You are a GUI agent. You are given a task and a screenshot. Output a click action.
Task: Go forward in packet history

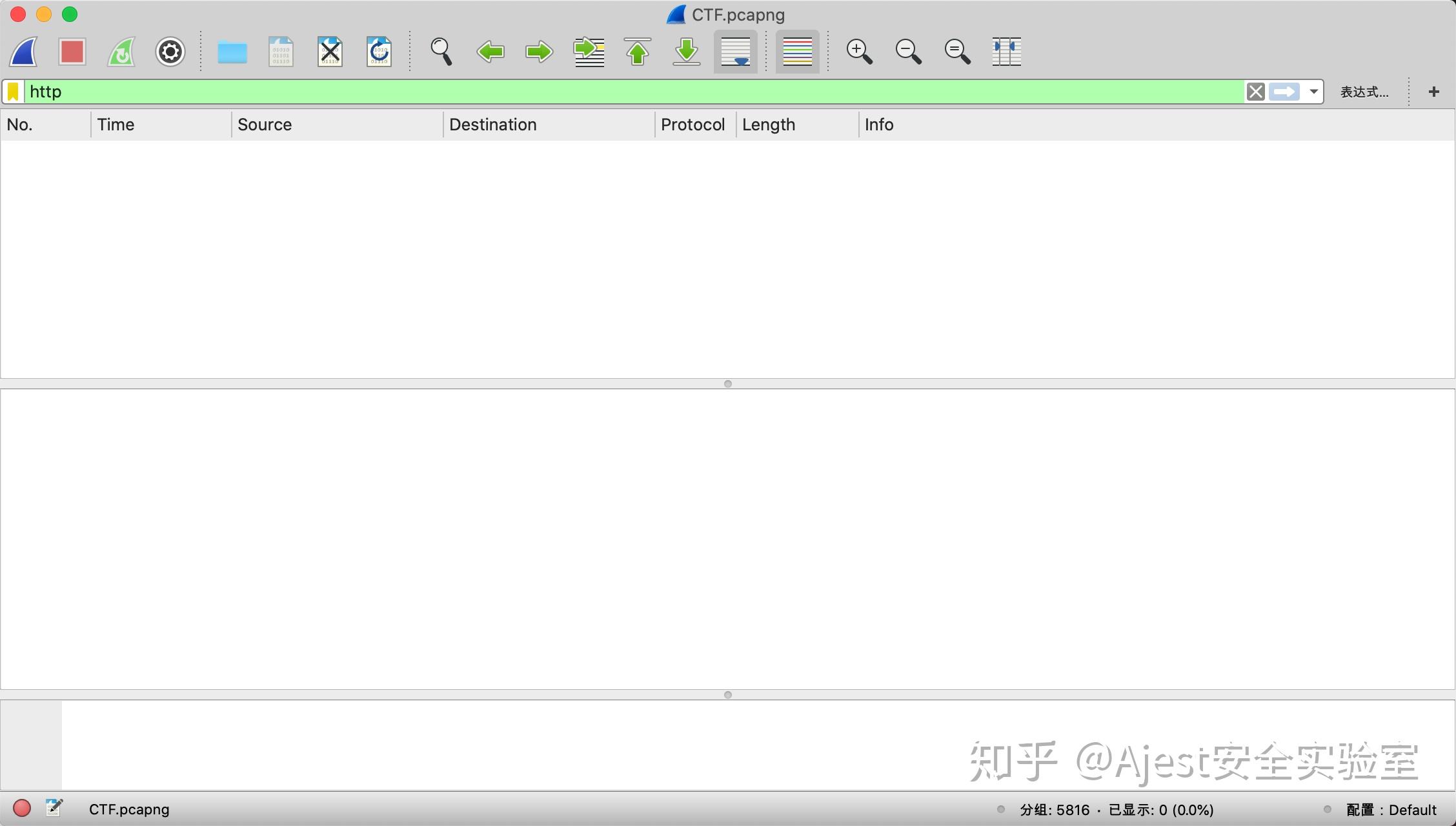click(540, 52)
